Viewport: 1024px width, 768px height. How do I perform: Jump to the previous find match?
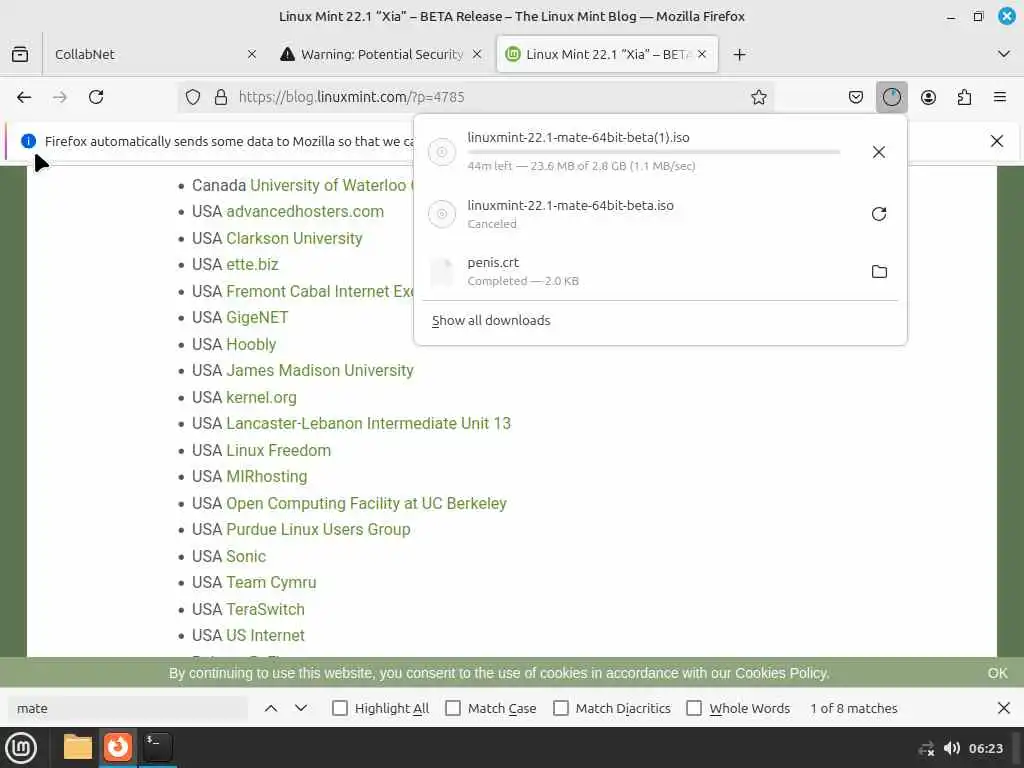coord(271,708)
